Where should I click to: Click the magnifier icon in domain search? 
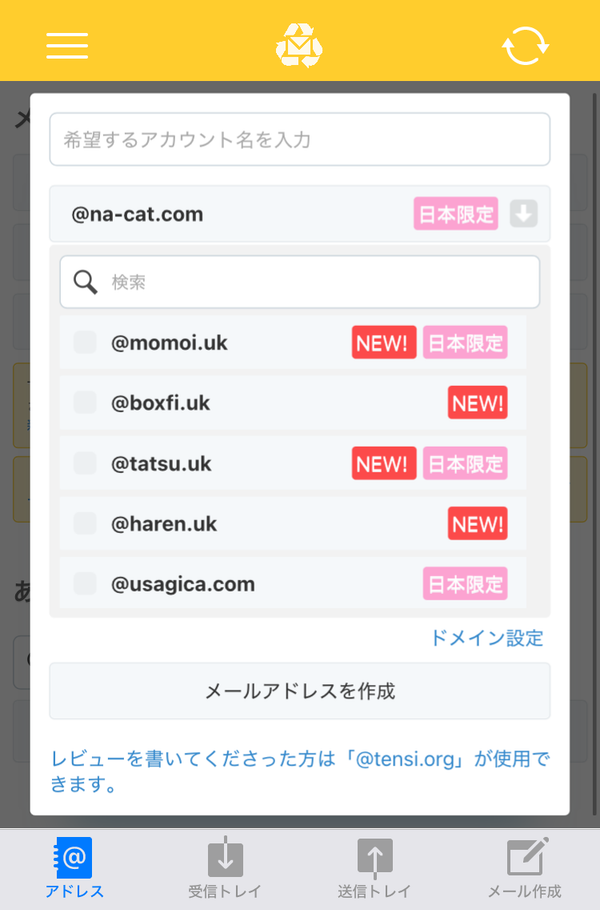tap(85, 282)
